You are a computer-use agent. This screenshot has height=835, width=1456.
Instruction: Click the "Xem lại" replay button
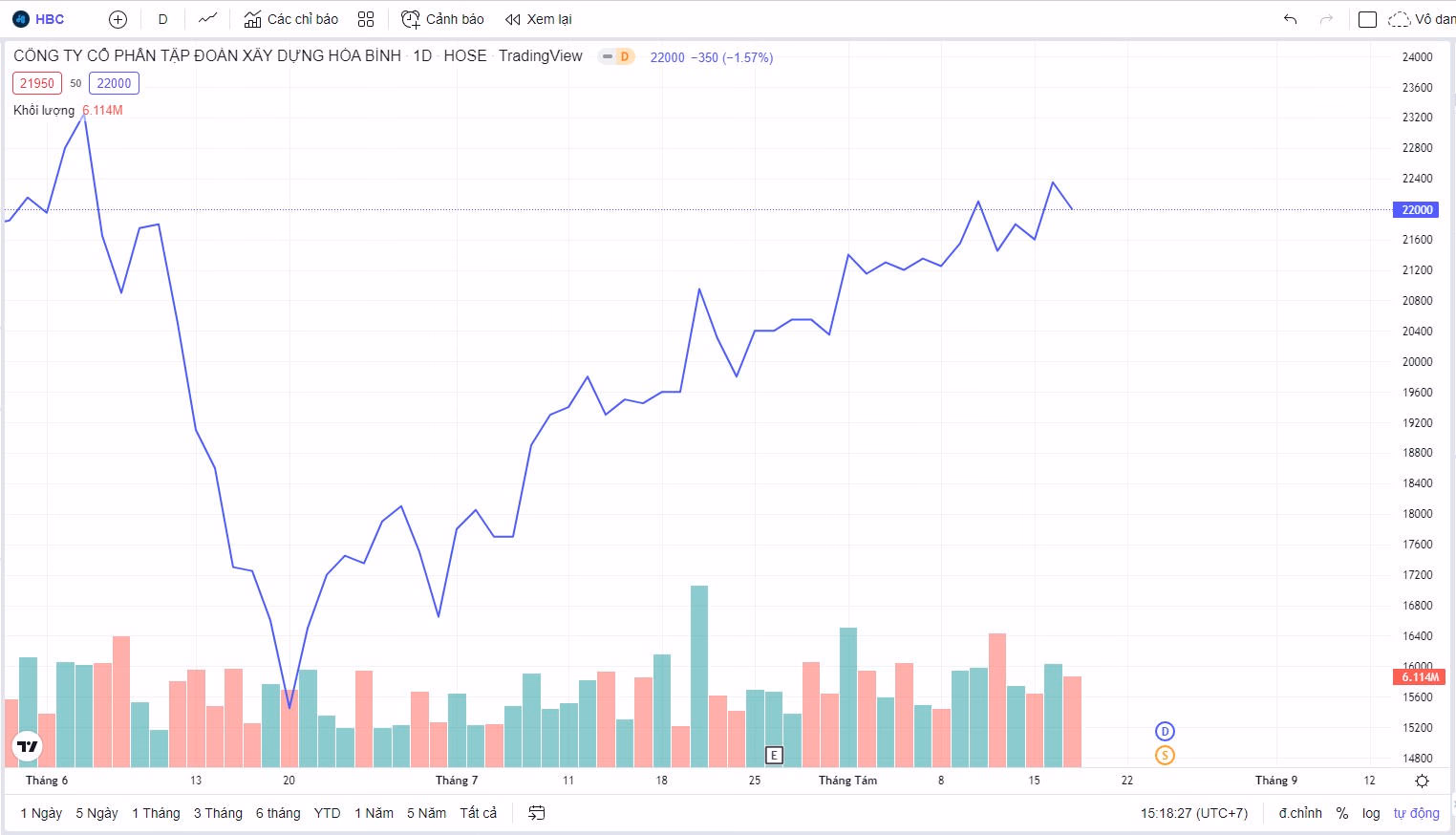(539, 19)
